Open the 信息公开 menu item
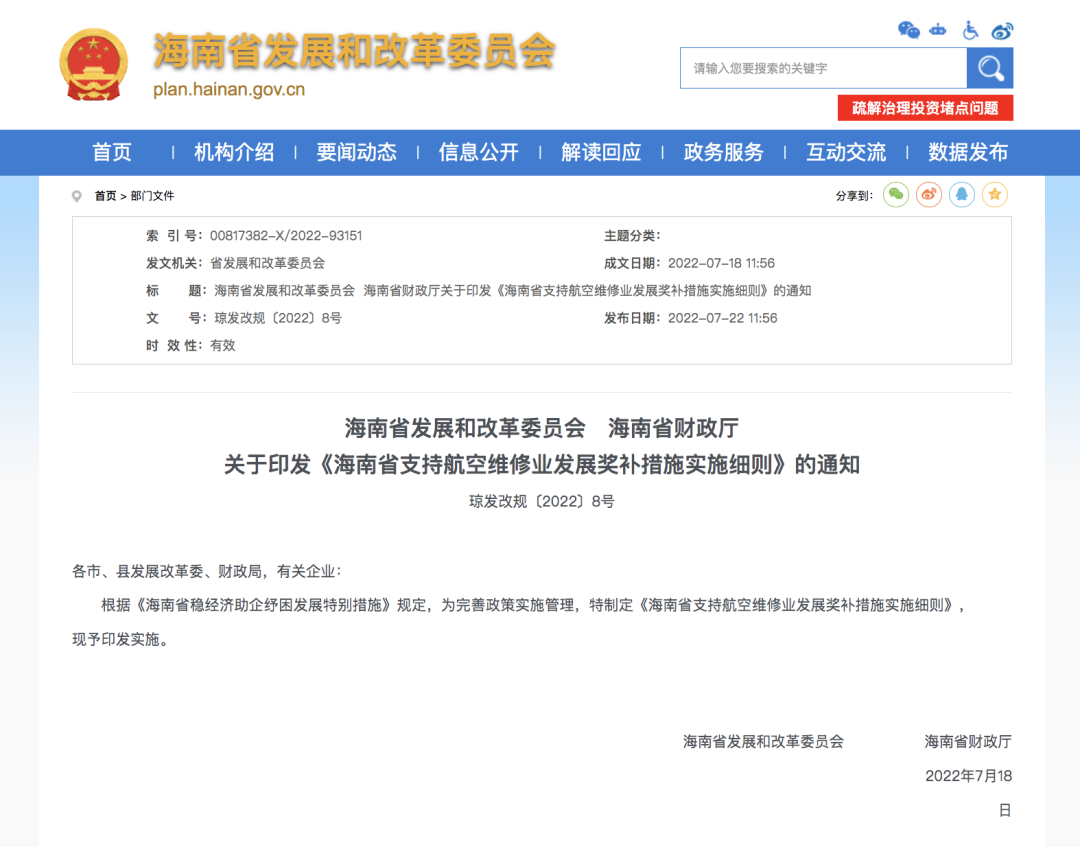The image size is (1080, 847). click(479, 152)
